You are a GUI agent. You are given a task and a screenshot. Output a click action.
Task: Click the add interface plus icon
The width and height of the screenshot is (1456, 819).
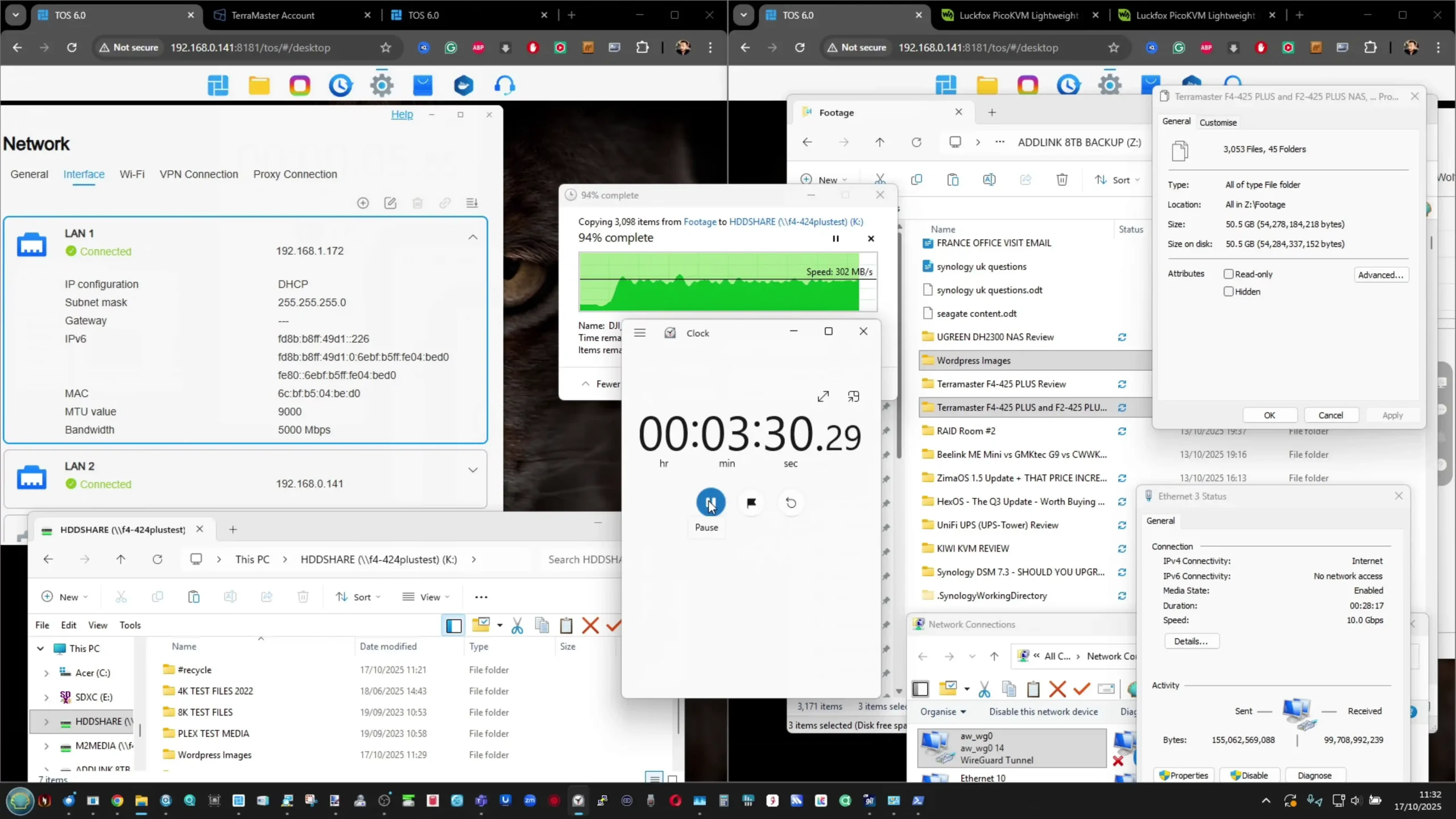(x=363, y=203)
